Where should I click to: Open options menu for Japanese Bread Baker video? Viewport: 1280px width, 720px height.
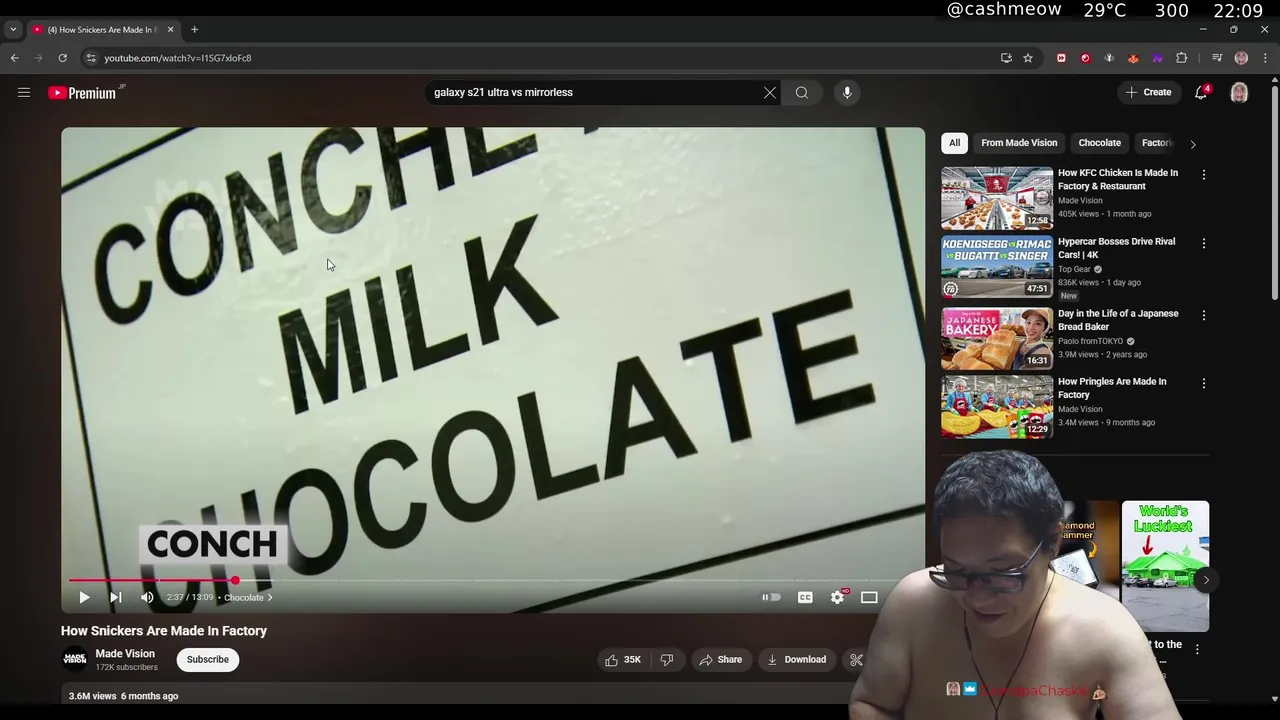tap(1203, 315)
